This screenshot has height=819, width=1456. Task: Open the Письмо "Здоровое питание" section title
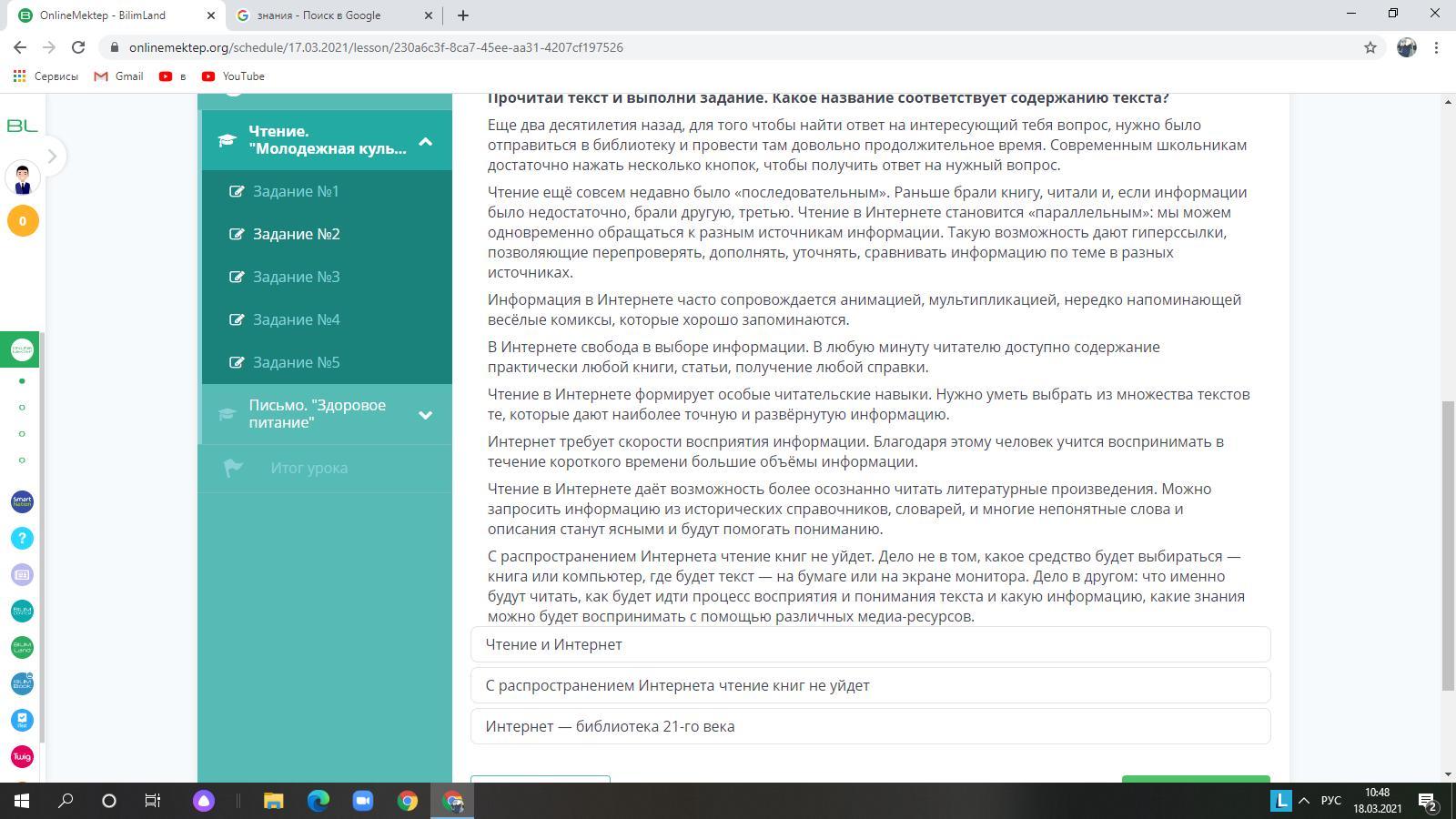pos(317,414)
